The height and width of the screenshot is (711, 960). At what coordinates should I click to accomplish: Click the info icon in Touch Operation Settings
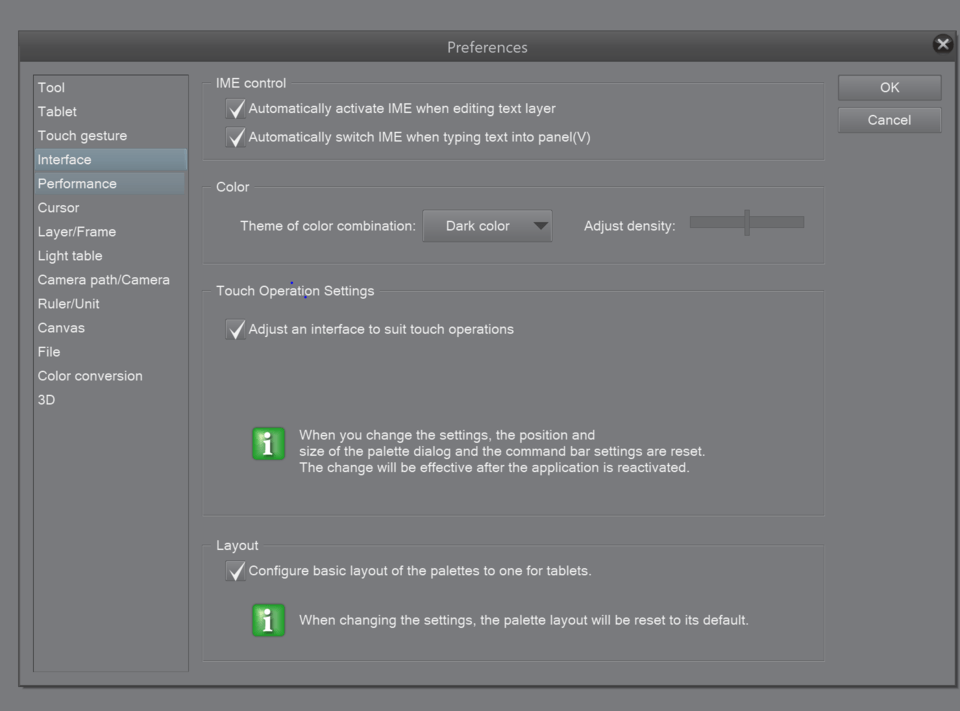pyautogui.click(x=267, y=443)
